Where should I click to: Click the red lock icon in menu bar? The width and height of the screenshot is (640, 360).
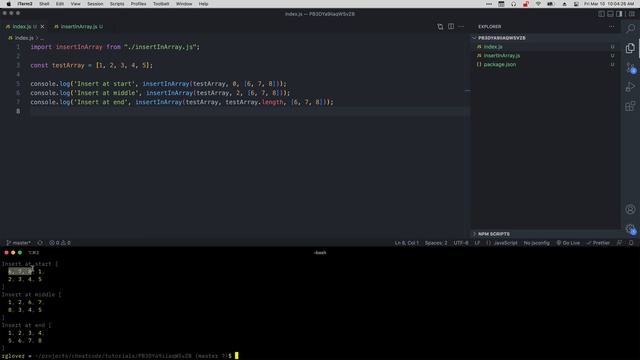point(526,4)
